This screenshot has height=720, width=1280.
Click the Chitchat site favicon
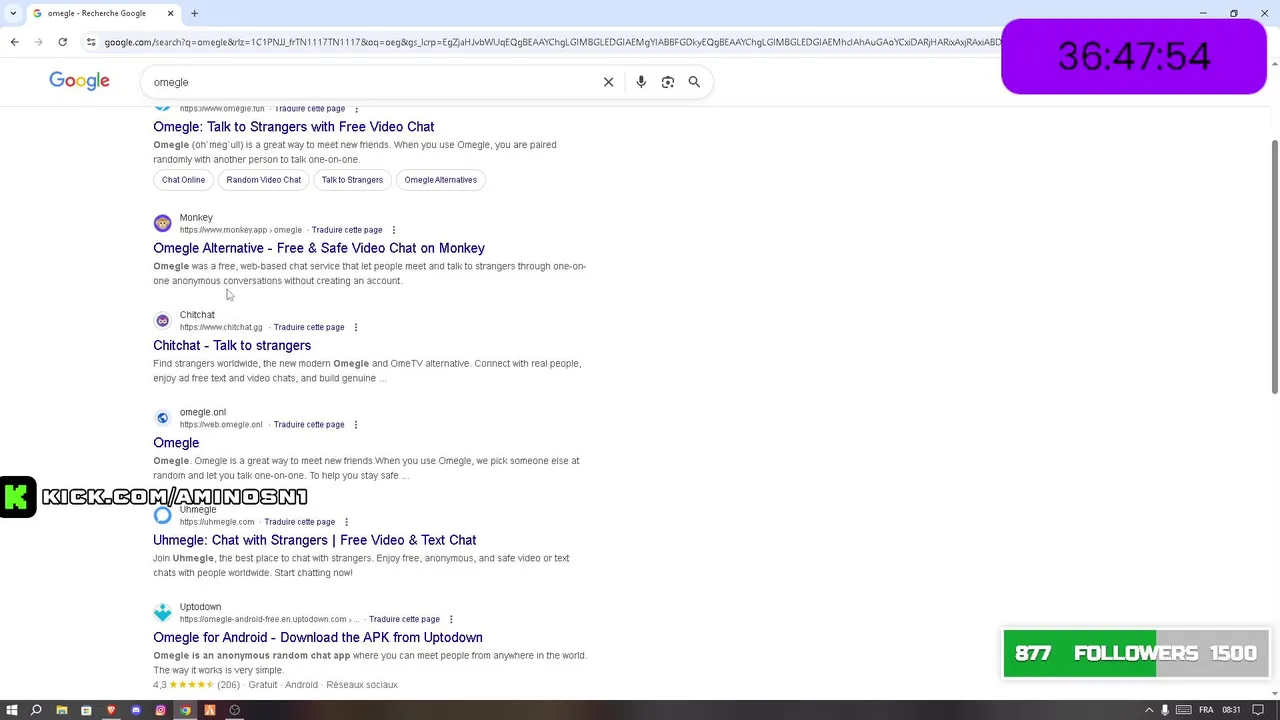point(162,321)
